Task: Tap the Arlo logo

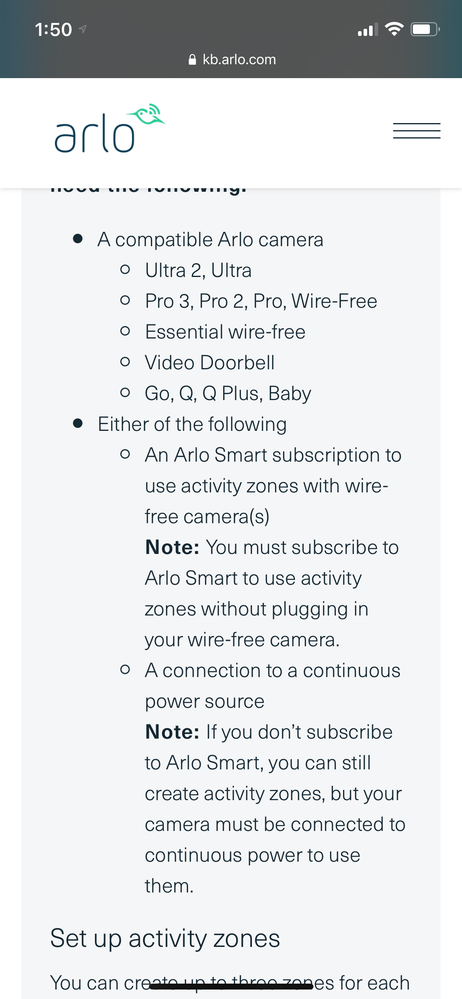Action: tap(109, 128)
